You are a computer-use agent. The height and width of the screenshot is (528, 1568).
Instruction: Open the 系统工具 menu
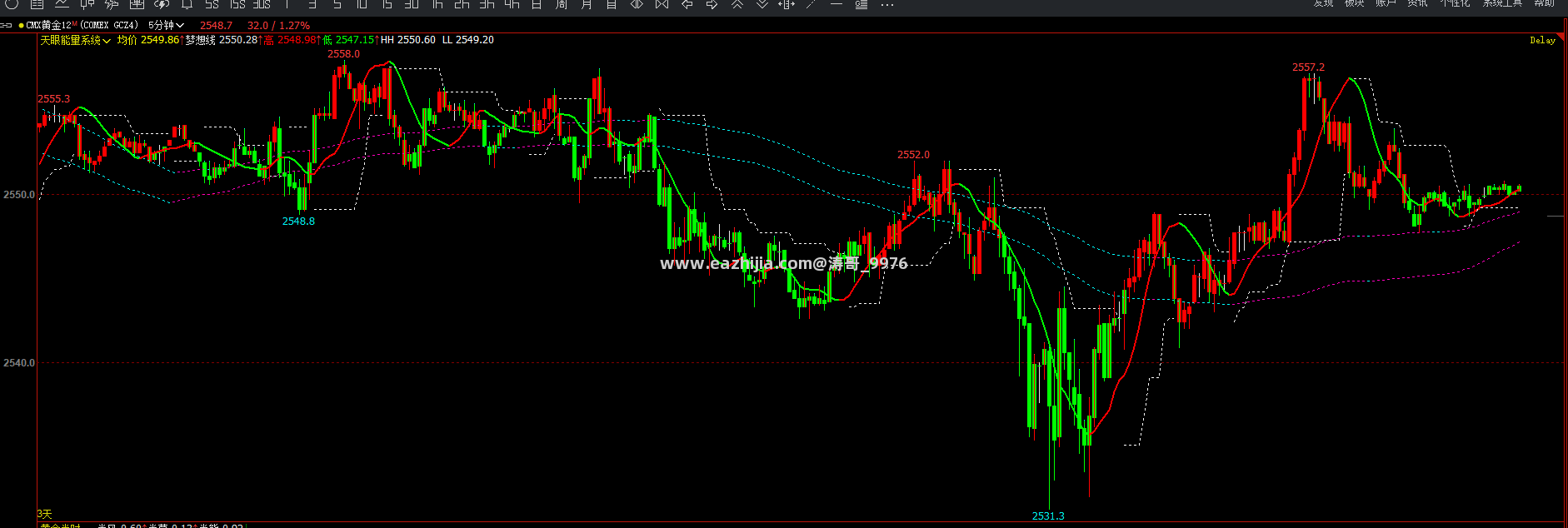click(1502, 3)
